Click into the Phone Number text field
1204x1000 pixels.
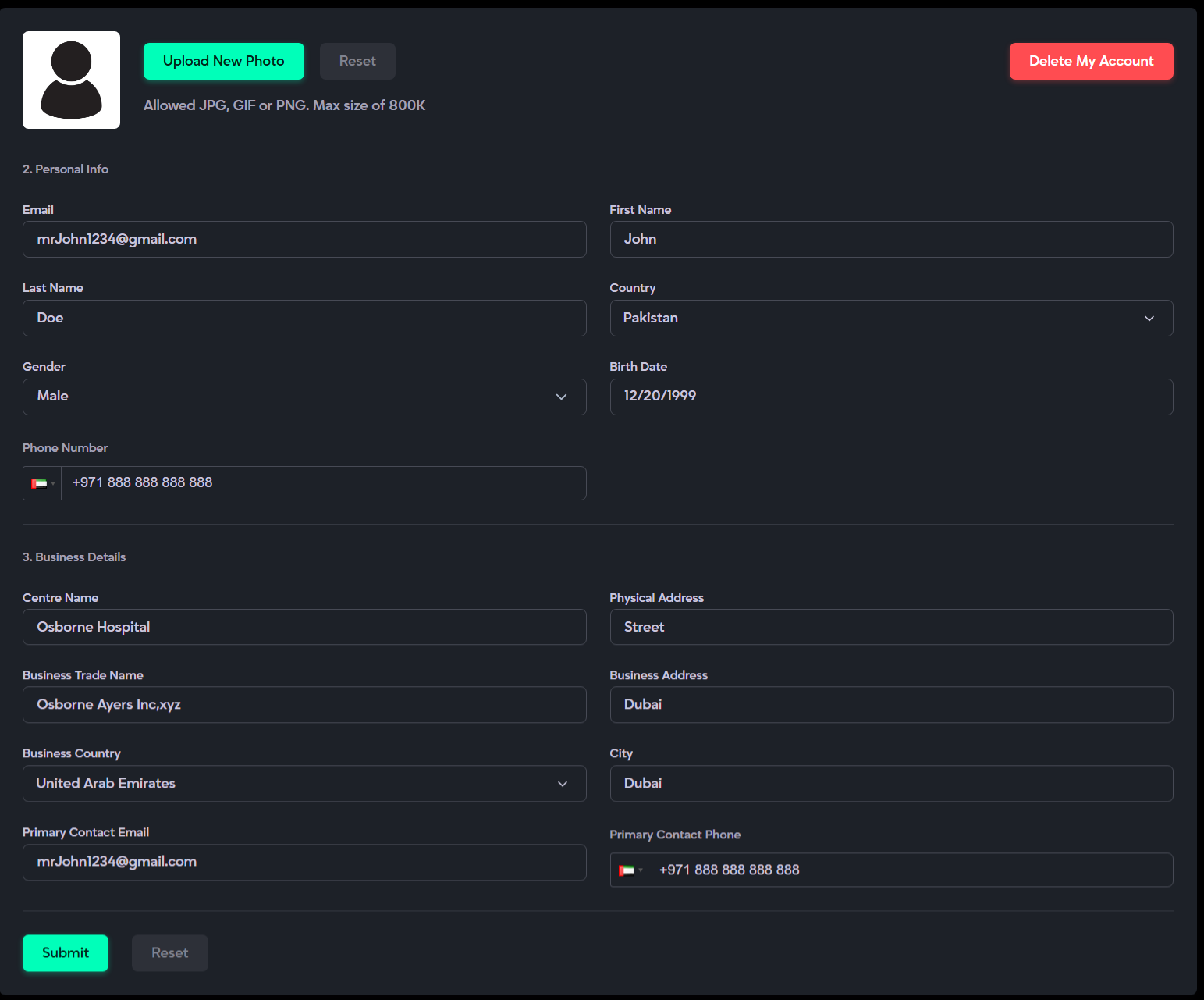(323, 483)
